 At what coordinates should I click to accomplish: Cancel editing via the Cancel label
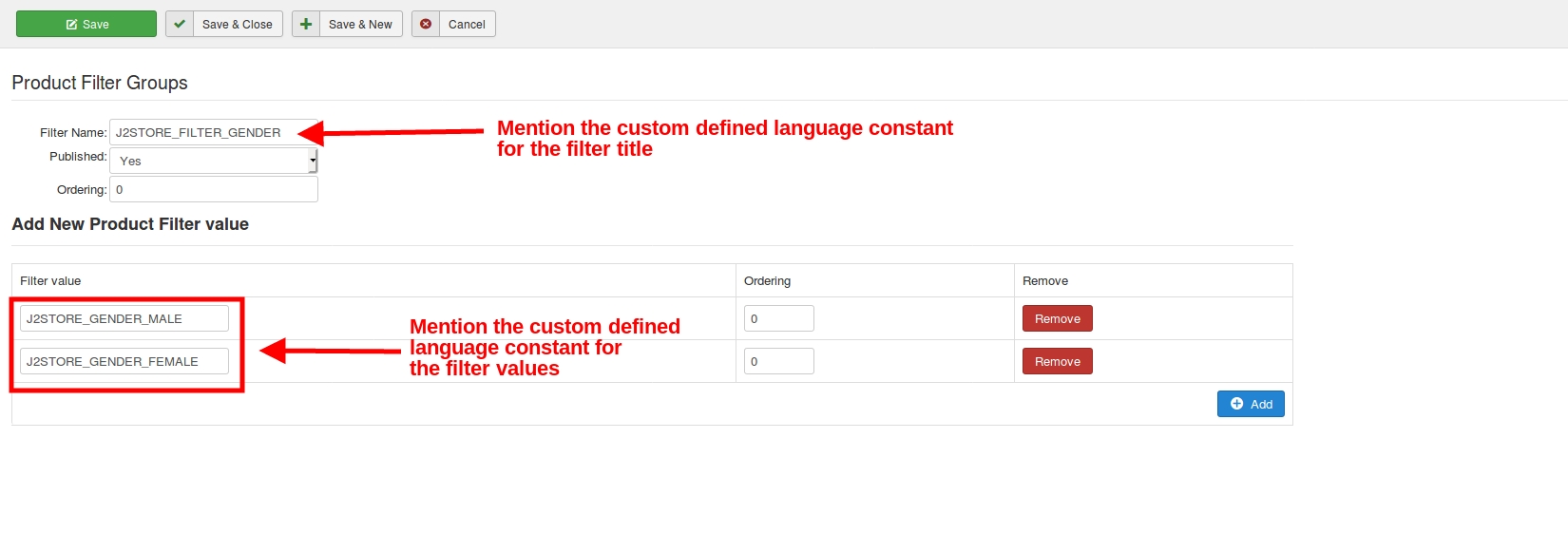(x=467, y=25)
